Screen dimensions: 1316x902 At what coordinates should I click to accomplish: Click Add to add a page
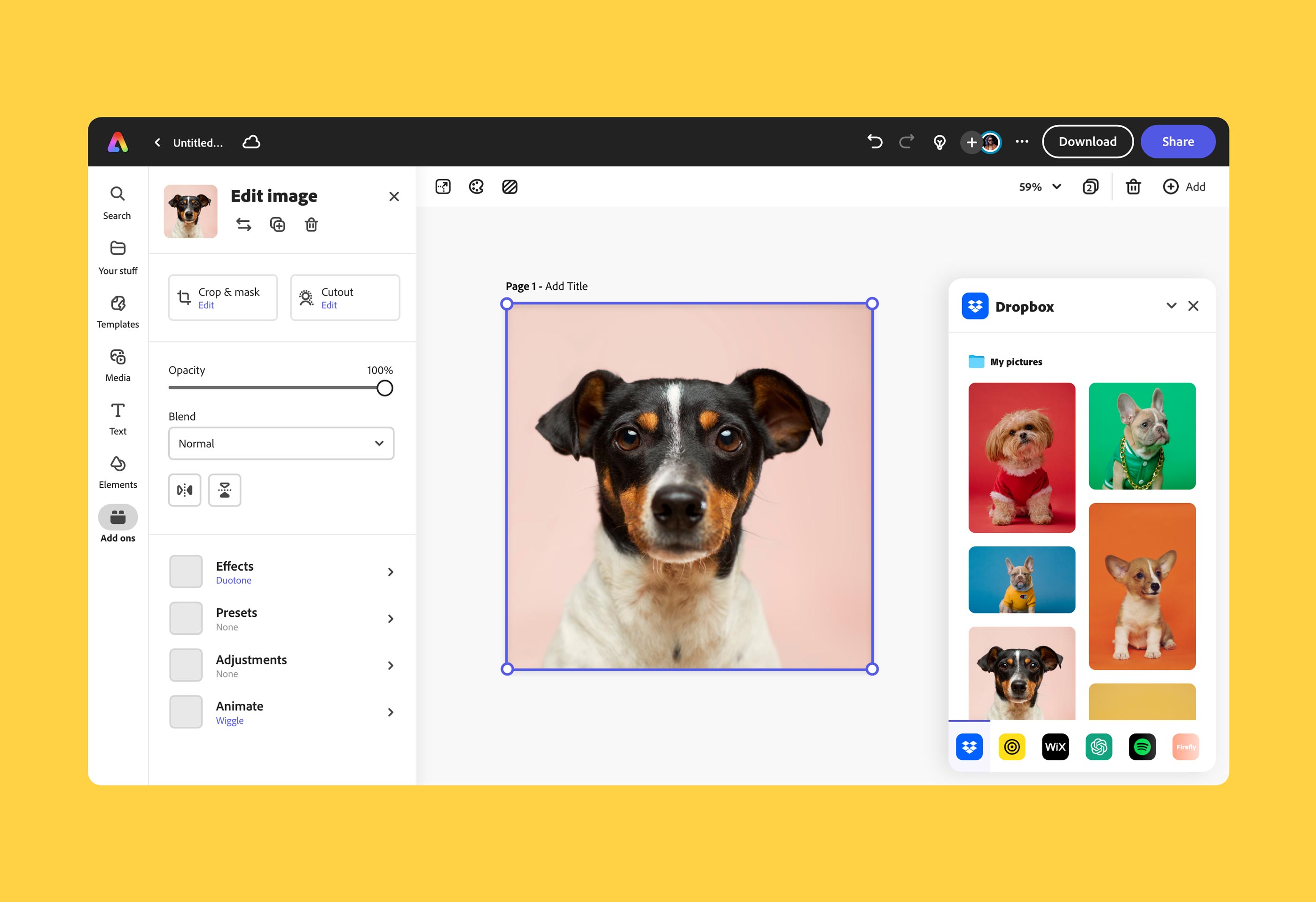(1184, 187)
